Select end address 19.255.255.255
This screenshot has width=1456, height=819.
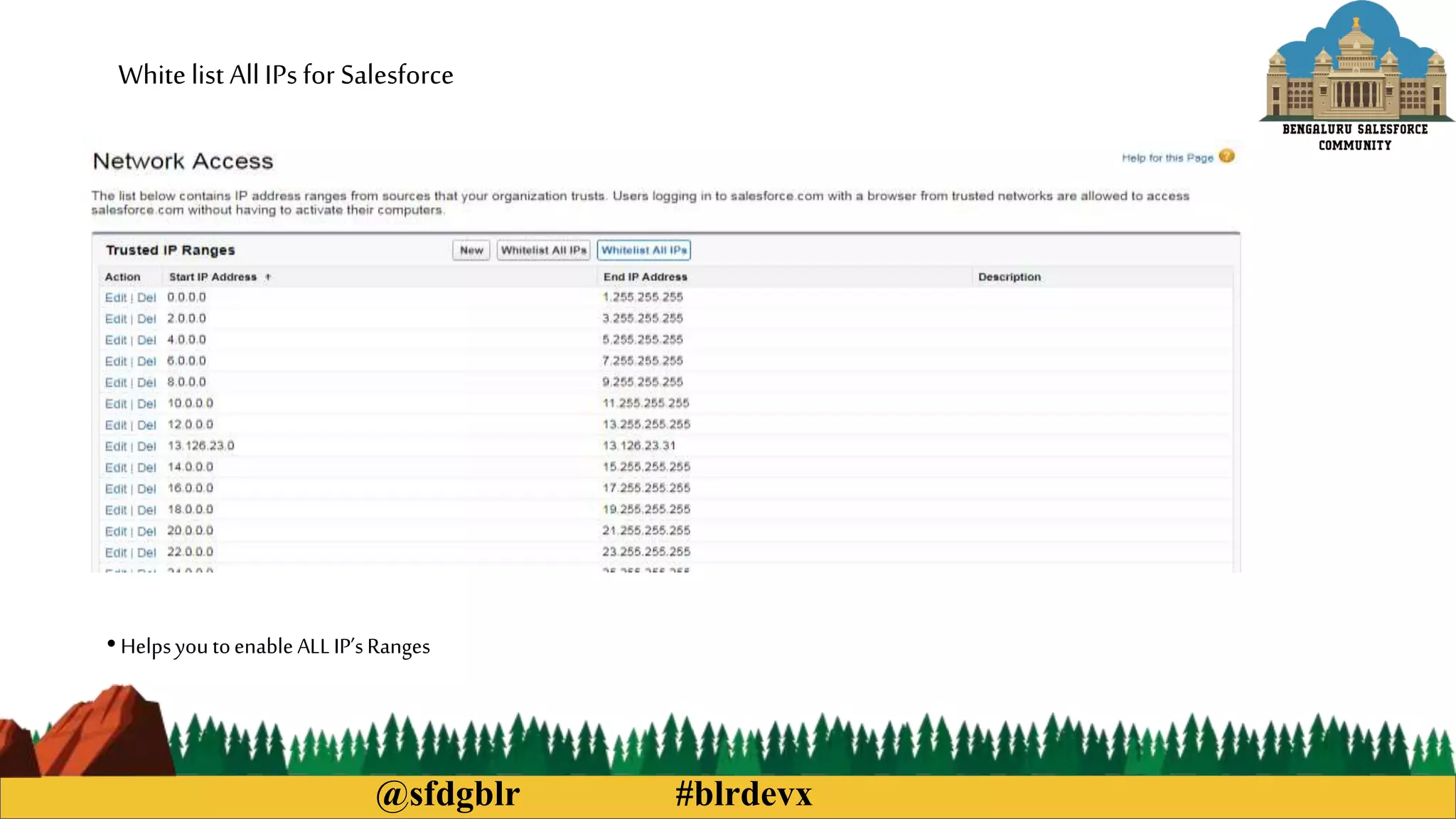coord(646,510)
